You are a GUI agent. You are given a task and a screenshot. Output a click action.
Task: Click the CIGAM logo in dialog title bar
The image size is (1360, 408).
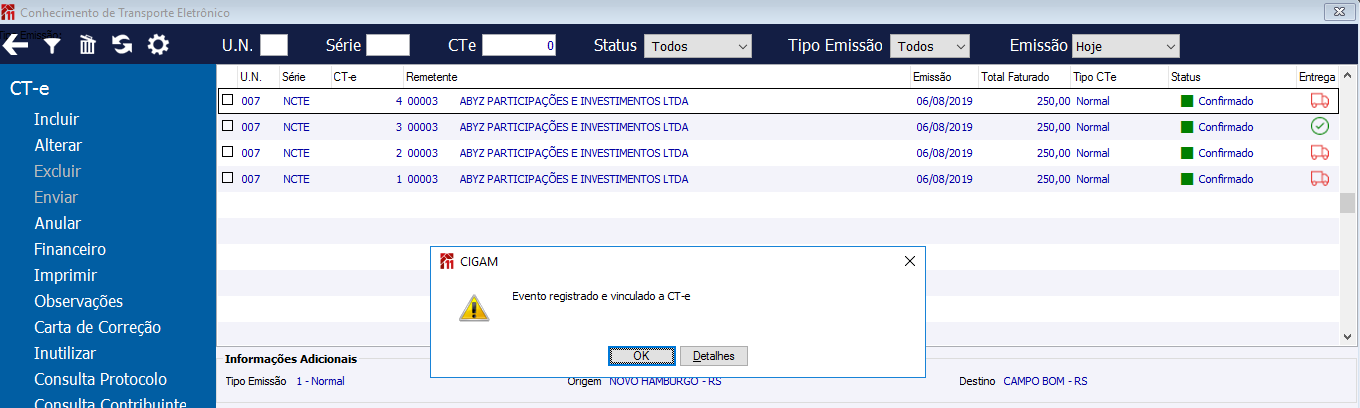click(x=446, y=261)
